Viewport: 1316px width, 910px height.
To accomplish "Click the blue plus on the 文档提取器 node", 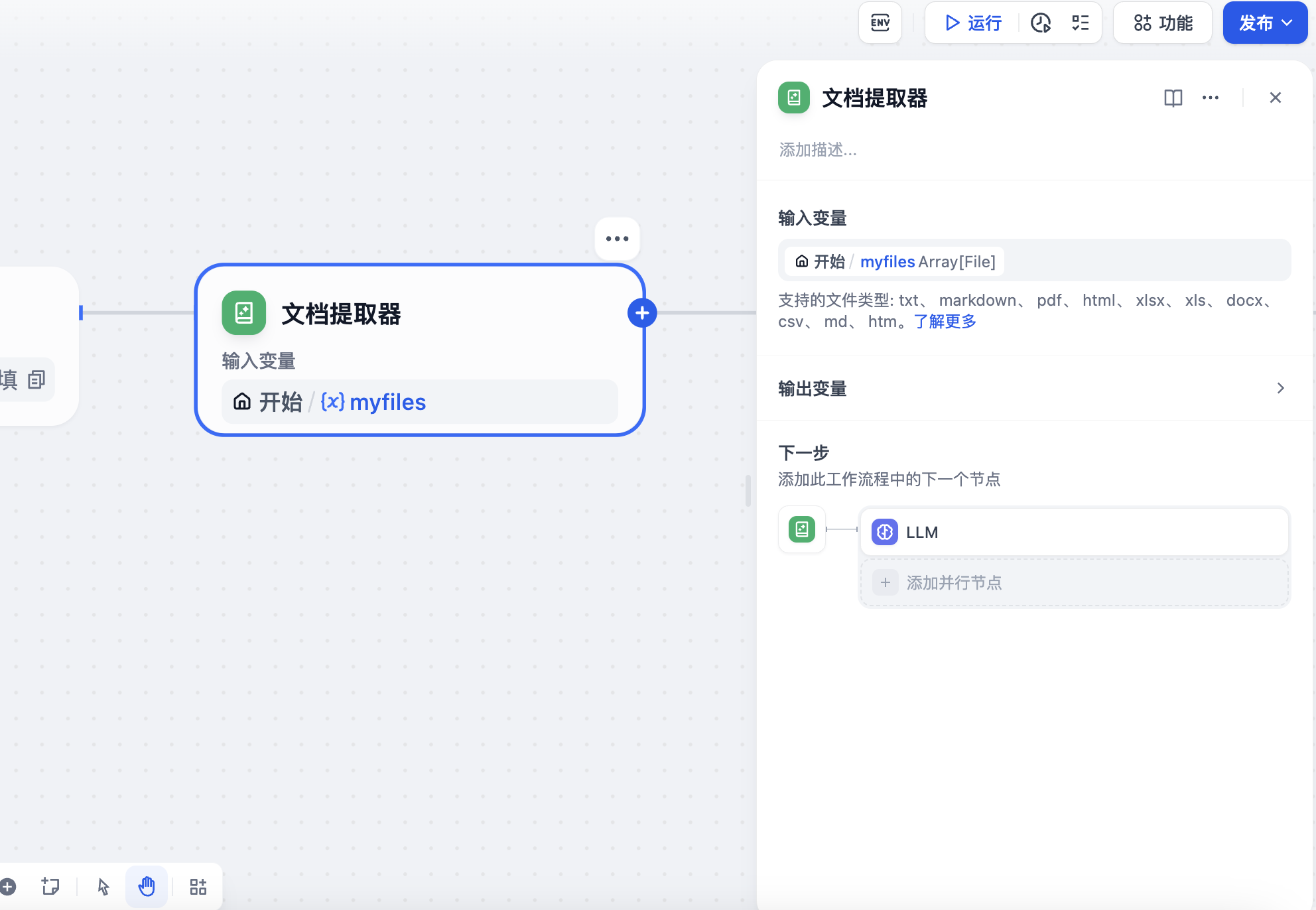I will click(641, 312).
